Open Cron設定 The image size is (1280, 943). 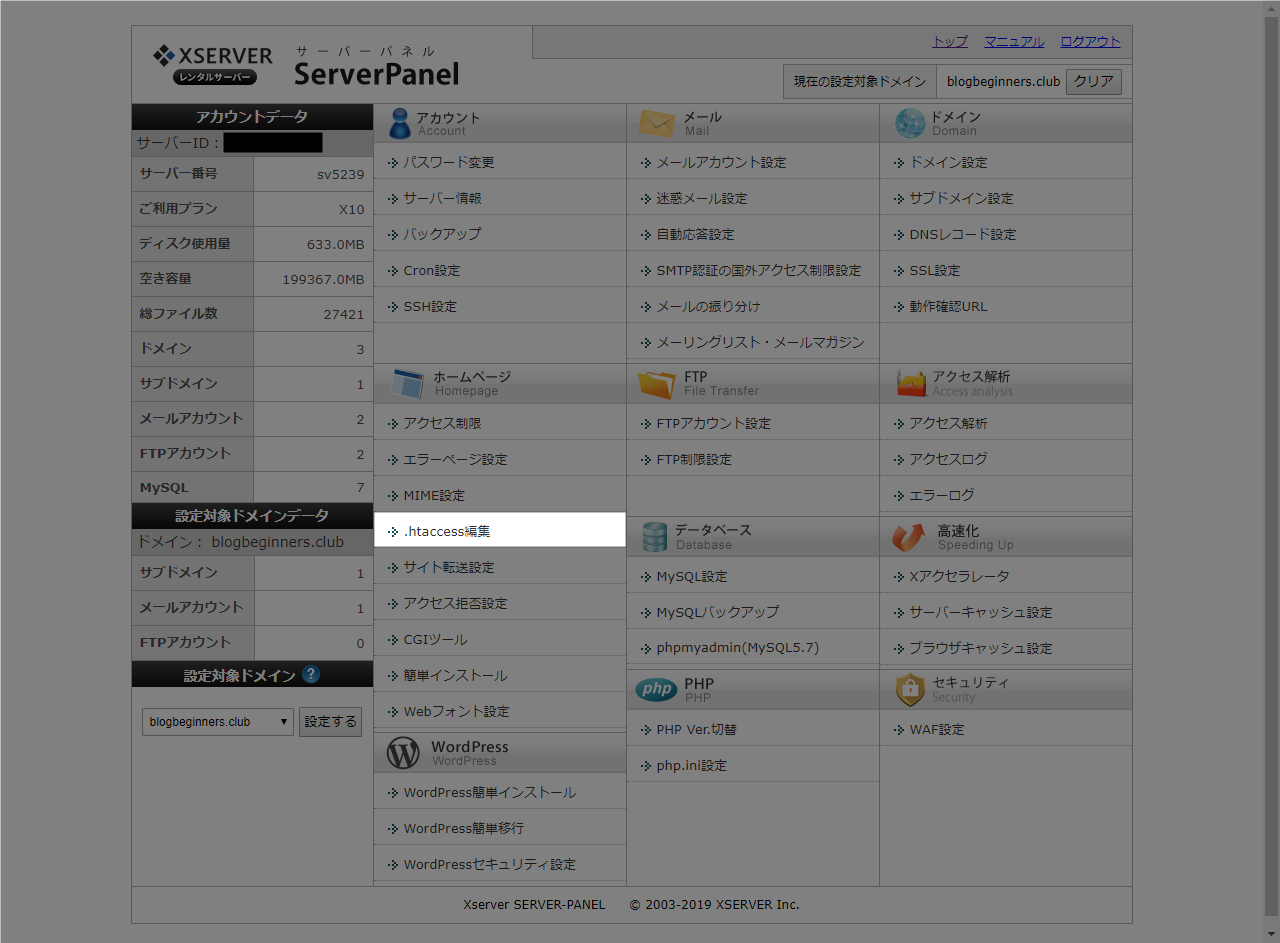click(x=432, y=270)
